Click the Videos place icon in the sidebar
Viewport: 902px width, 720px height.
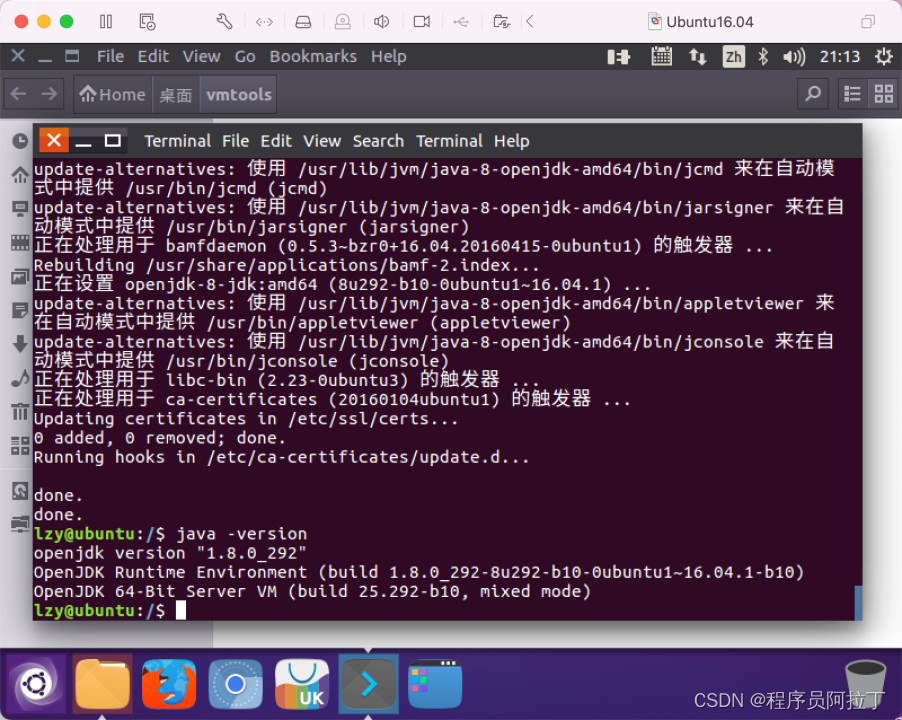coord(19,243)
